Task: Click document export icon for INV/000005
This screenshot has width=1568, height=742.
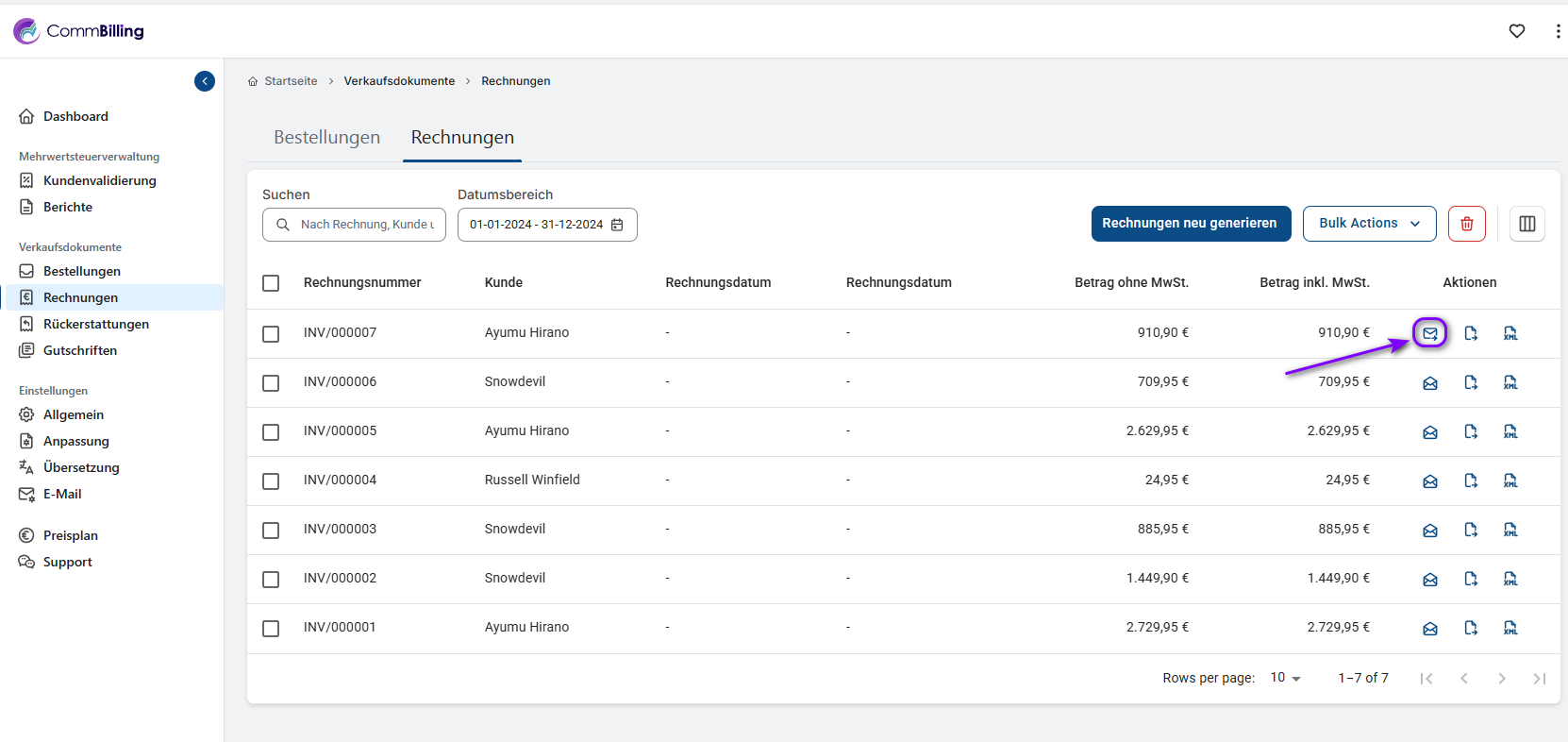Action: click(x=1471, y=431)
